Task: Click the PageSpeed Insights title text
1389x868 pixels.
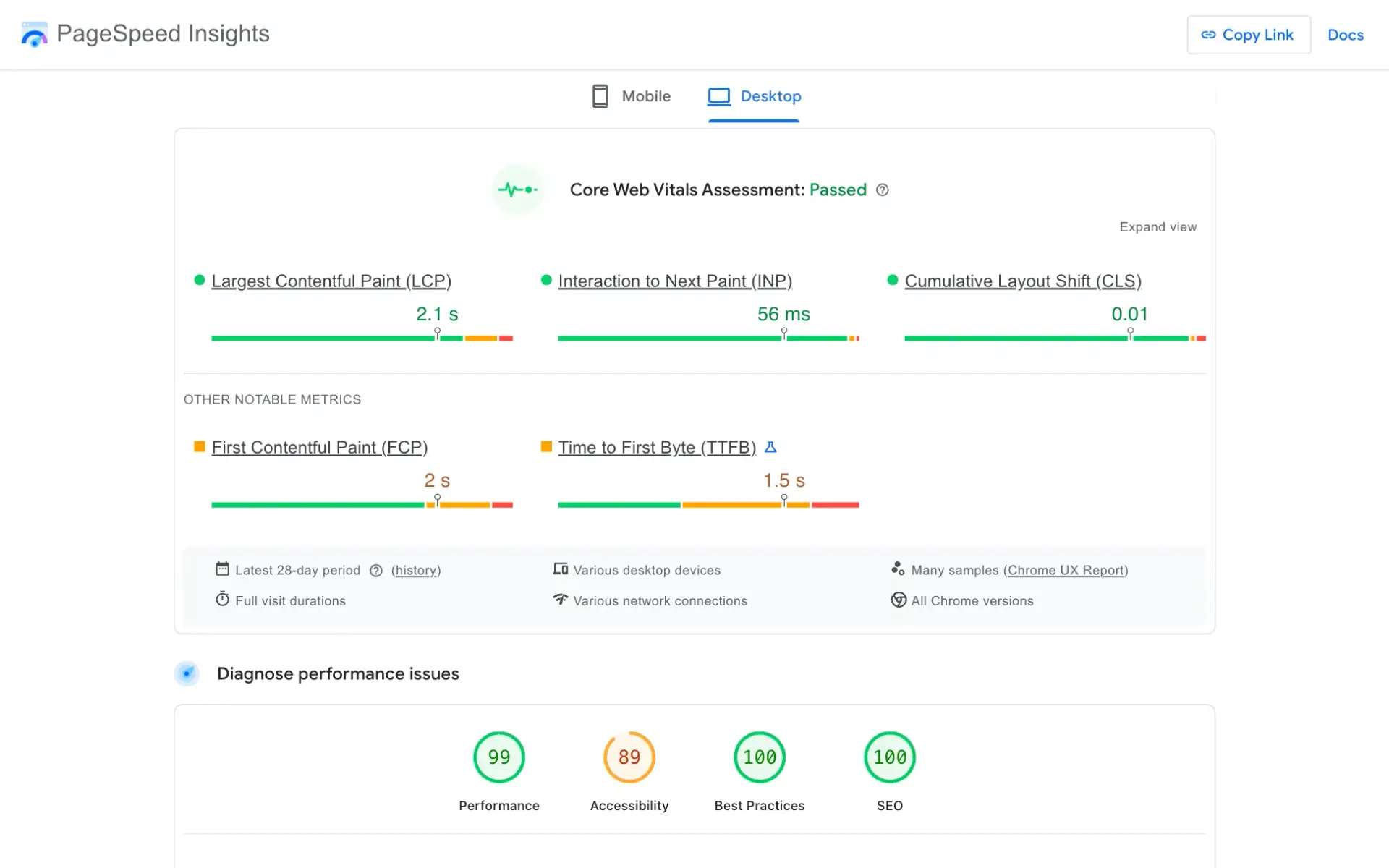Action: pos(163,34)
